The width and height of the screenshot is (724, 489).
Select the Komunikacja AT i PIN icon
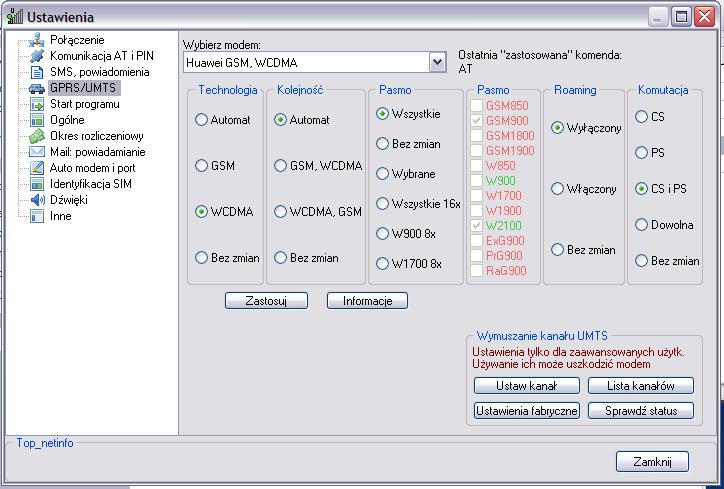(x=37, y=56)
